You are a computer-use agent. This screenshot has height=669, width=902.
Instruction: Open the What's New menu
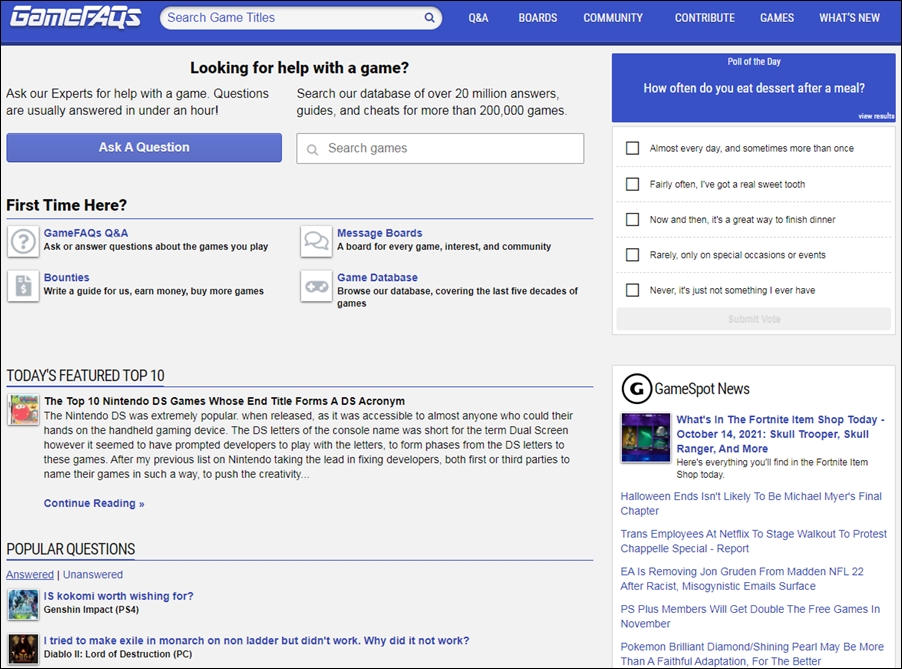pos(849,18)
